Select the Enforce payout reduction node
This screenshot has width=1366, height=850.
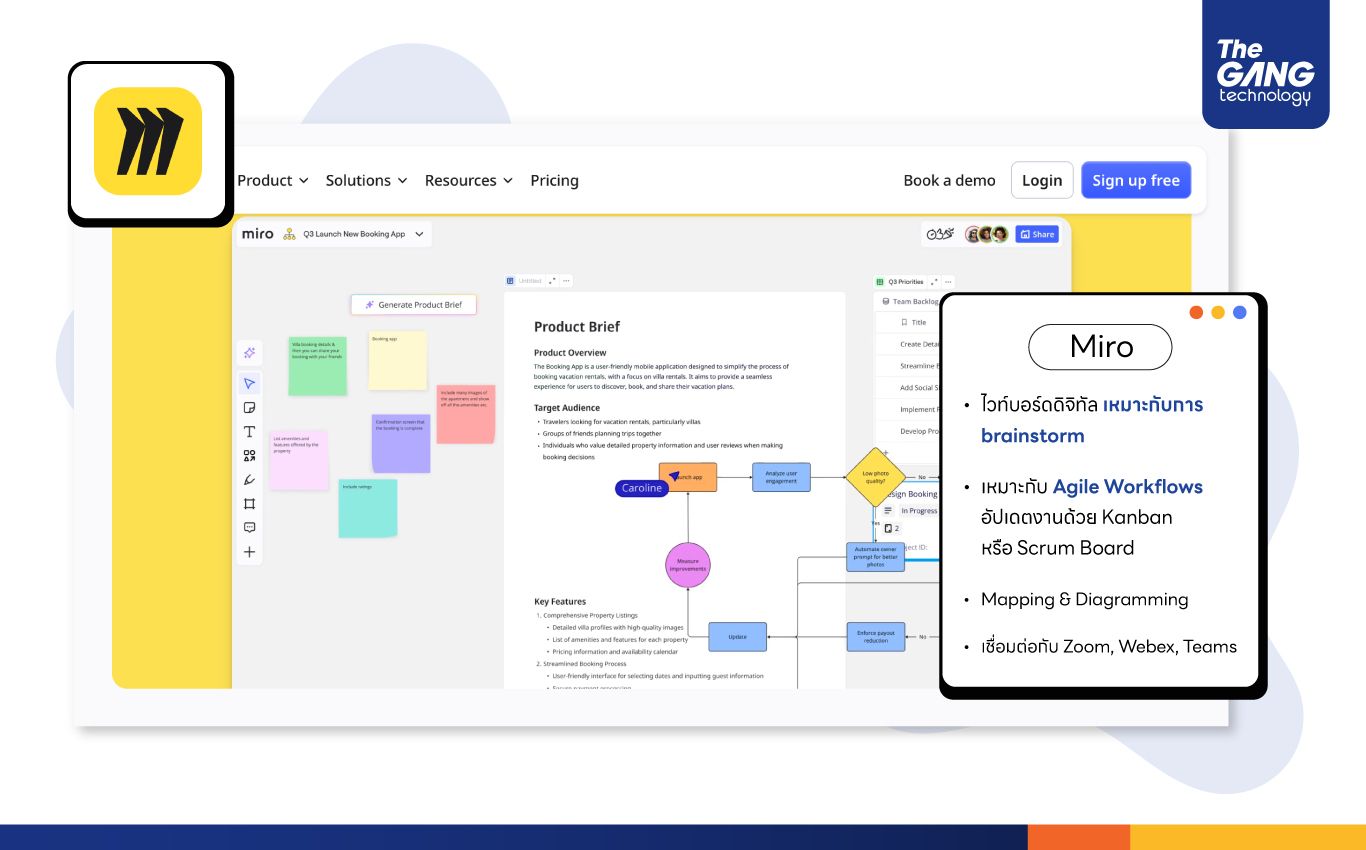click(875, 637)
